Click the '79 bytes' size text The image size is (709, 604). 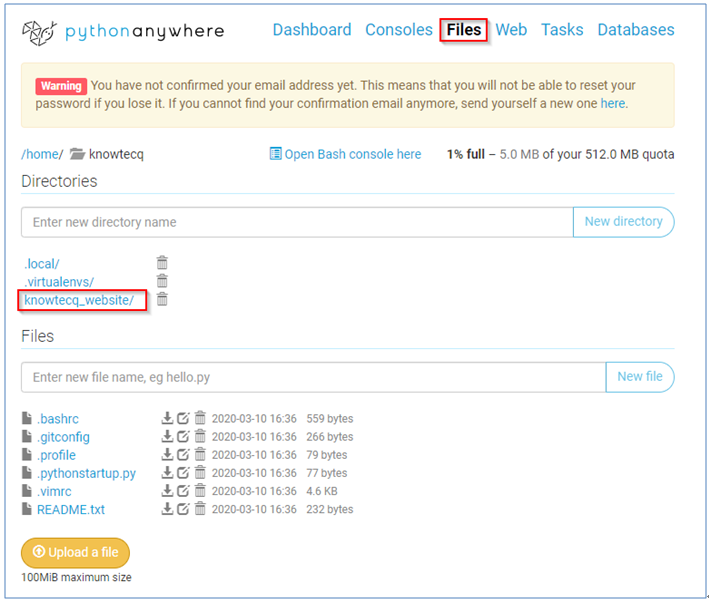click(326, 455)
